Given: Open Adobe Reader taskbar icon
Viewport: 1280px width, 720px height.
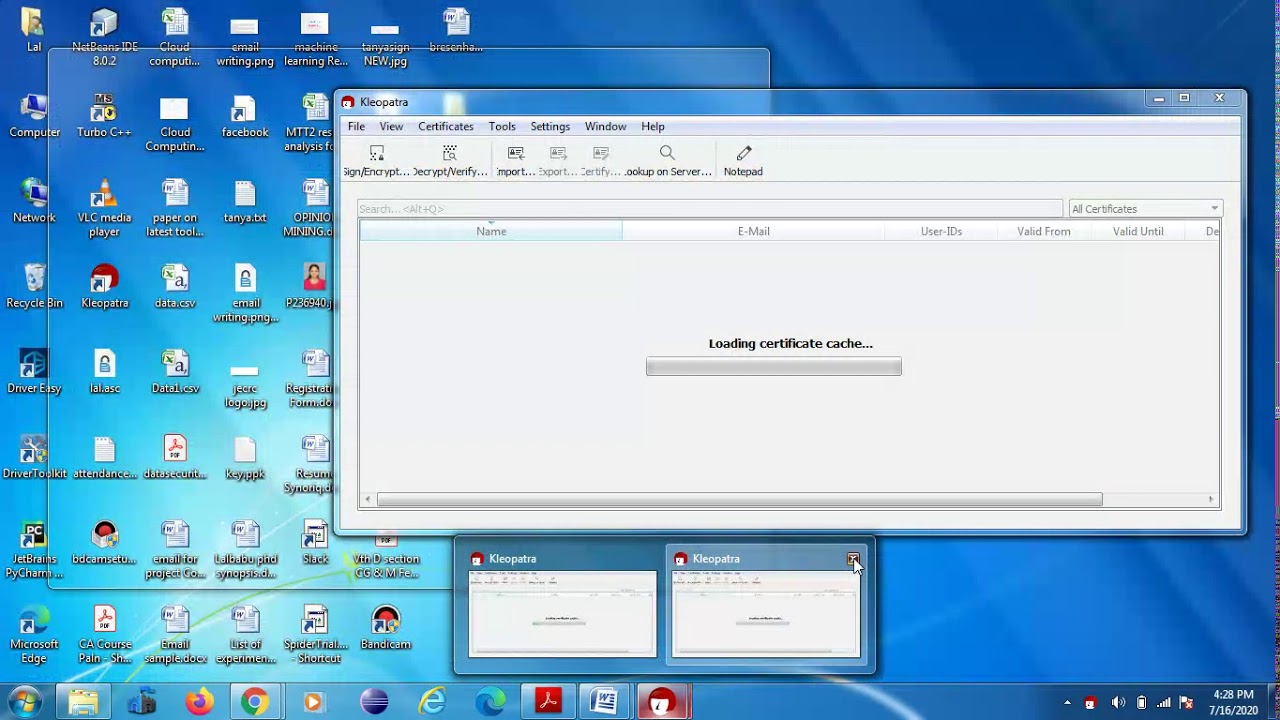Looking at the screenshot, I should tap(548, 702).
